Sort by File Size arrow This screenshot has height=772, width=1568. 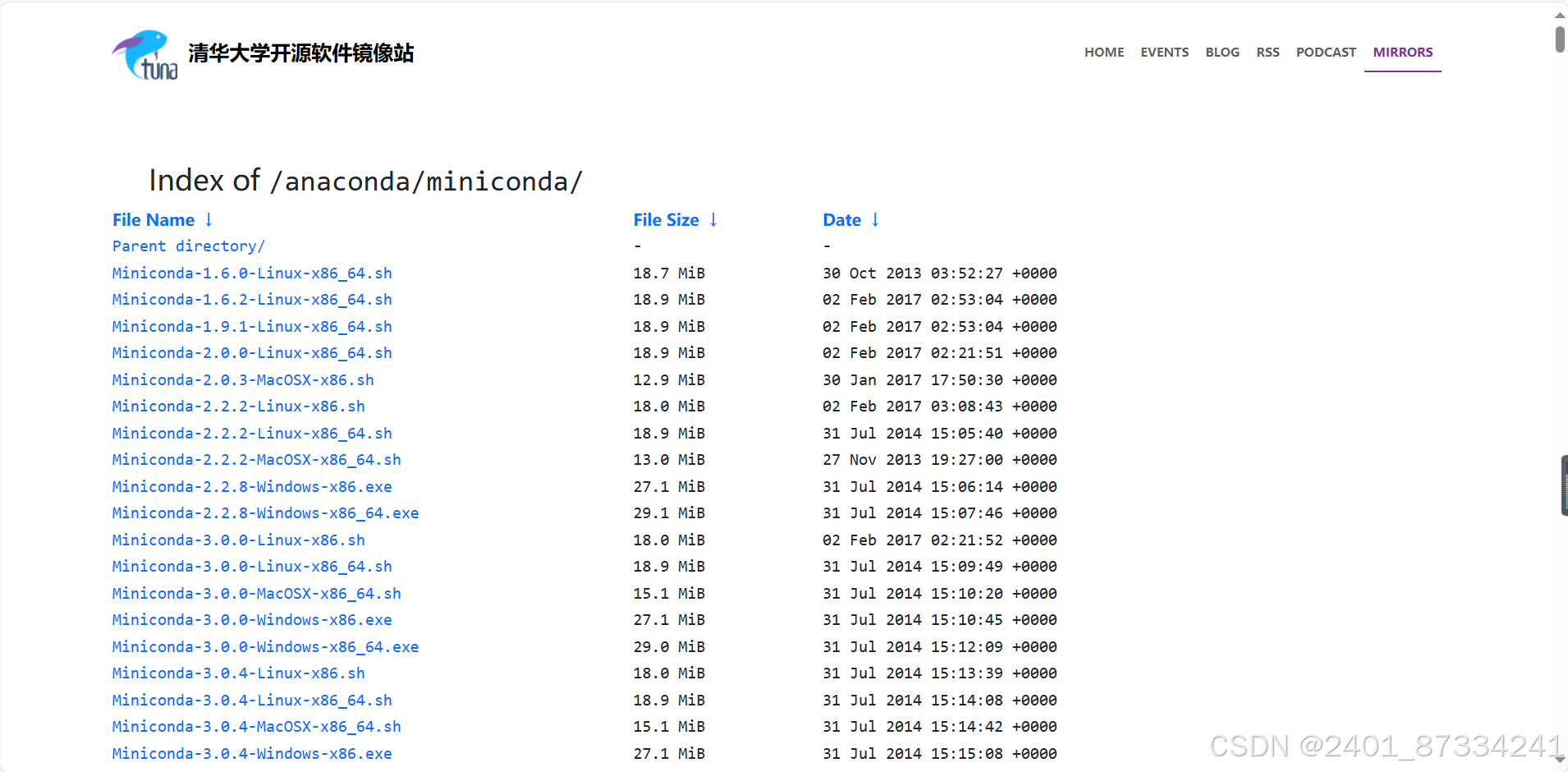click(x=713, y=219)
